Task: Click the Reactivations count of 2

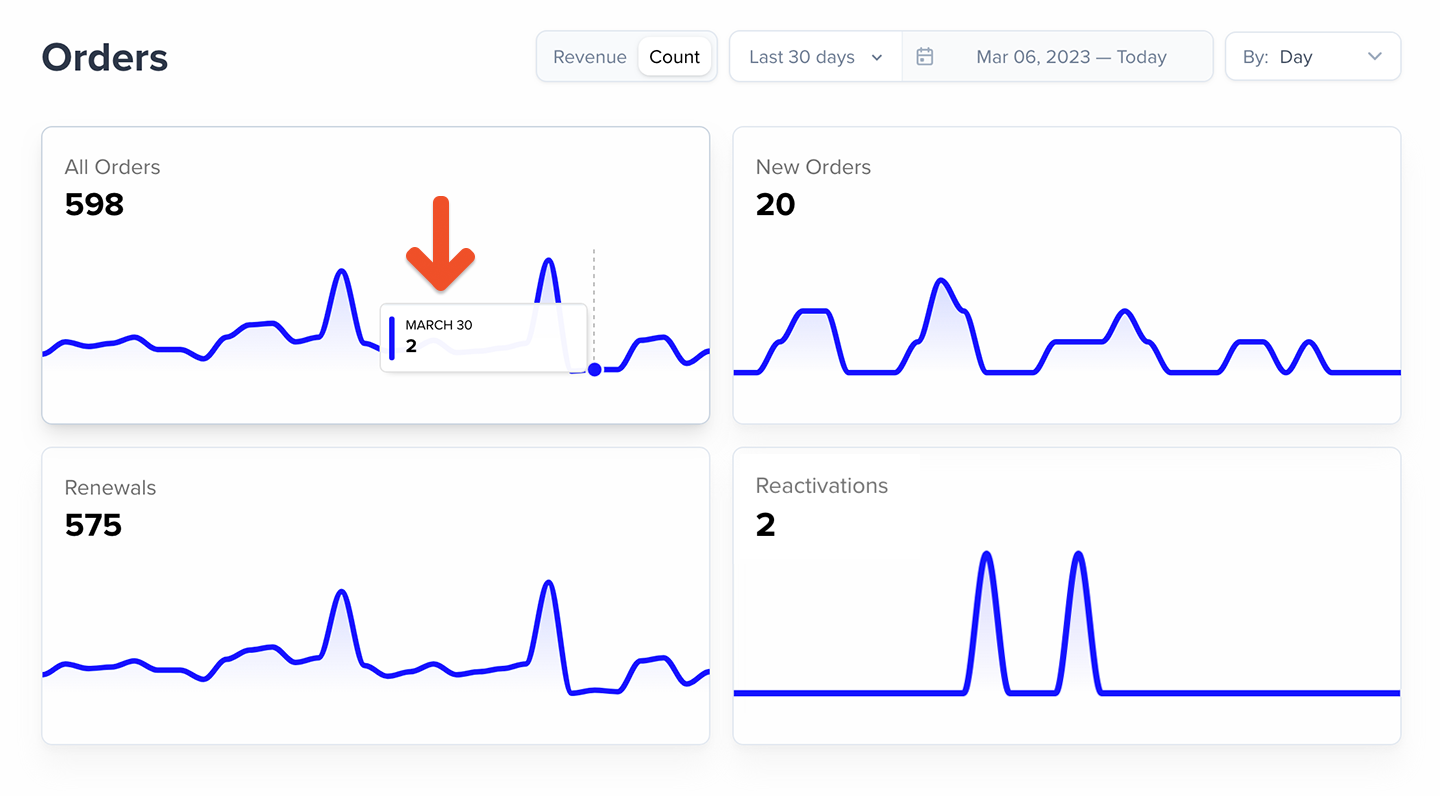Action: tap(765, 525)
